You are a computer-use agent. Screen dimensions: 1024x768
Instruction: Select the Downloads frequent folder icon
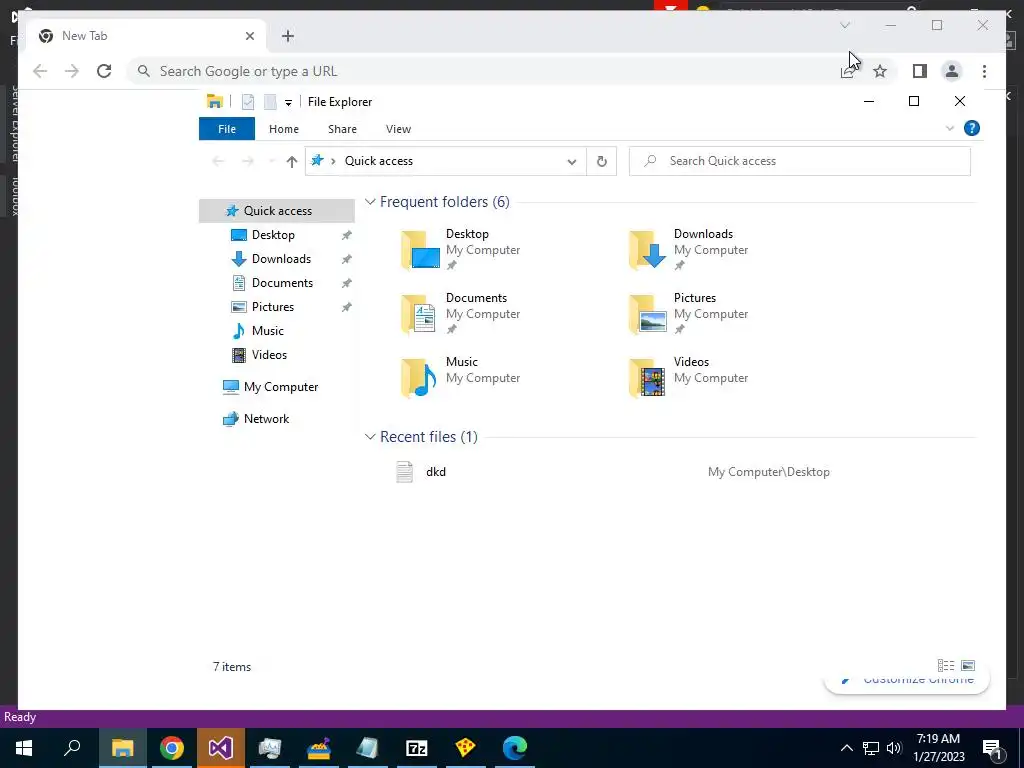tap(648, 249)
